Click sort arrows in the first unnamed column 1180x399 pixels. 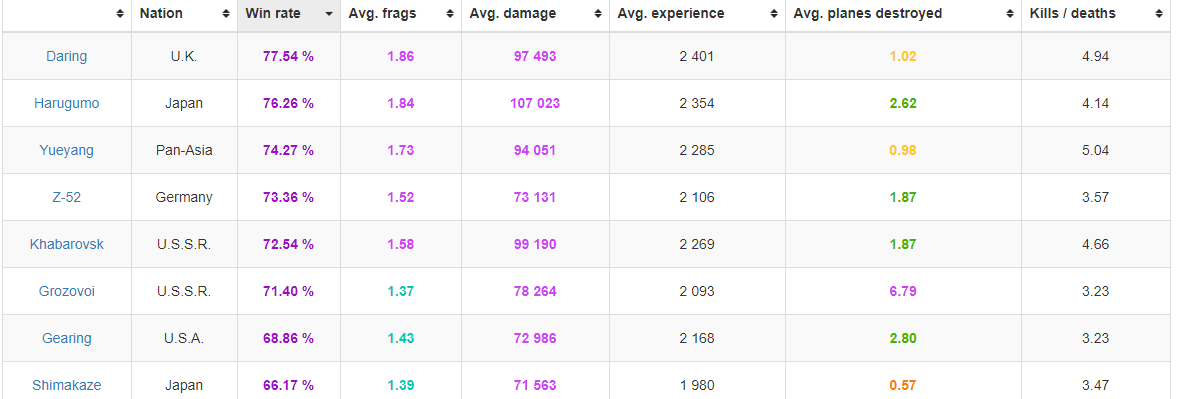[x=120, y=14]
